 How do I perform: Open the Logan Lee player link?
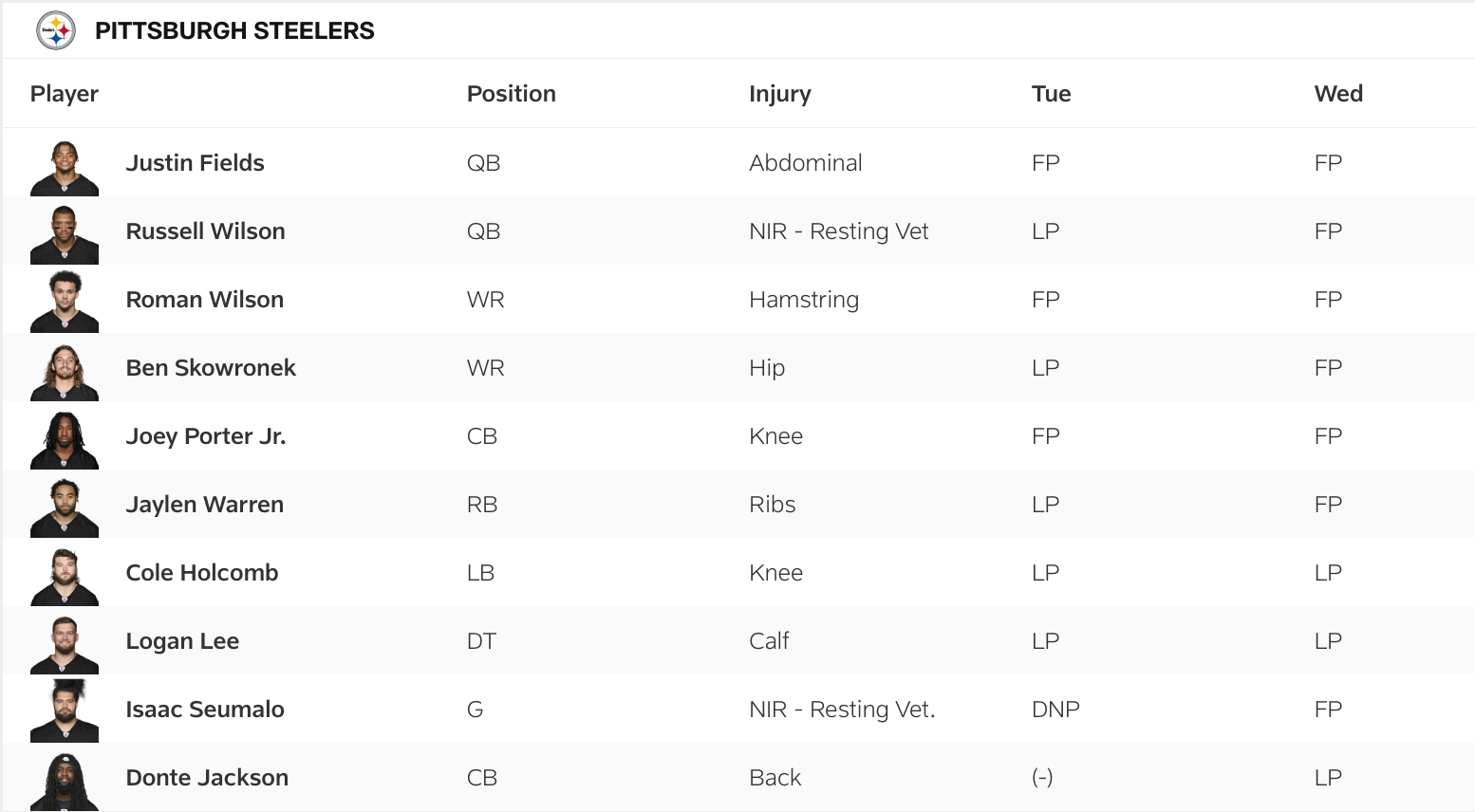point(182,641)
